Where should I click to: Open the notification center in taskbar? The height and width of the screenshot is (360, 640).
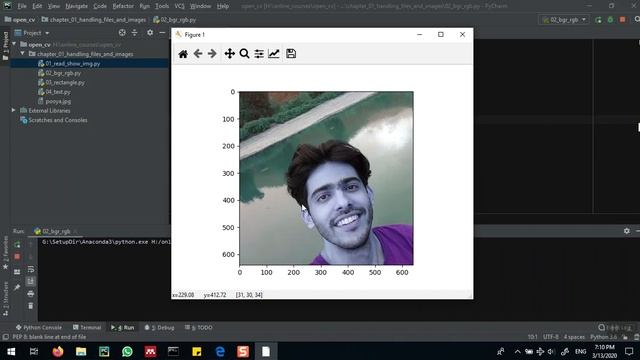point(629,351)
